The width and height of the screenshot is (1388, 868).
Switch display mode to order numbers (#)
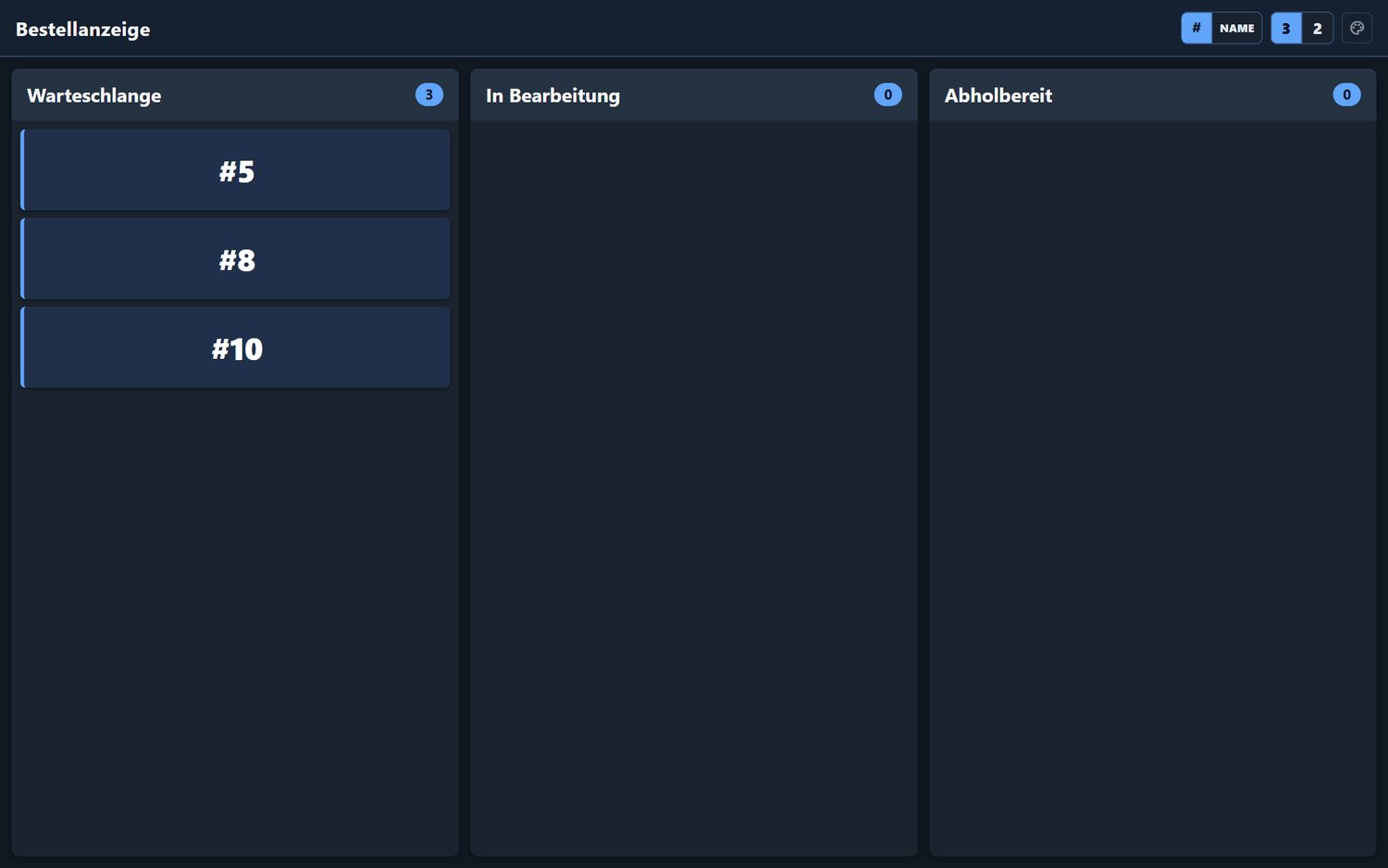pyautogui.click(x=1196, y=28)
